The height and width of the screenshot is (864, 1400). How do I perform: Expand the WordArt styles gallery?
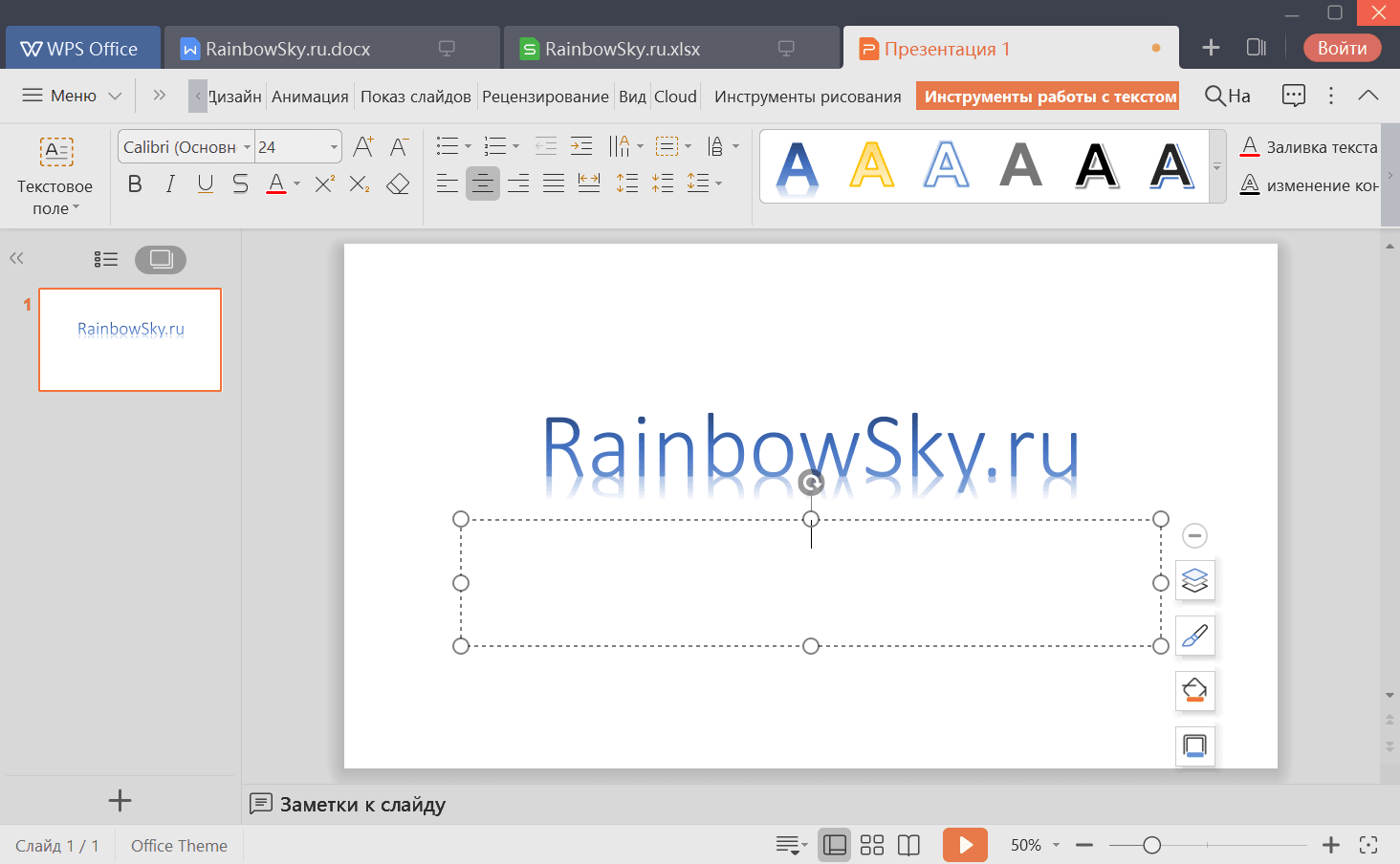pyautogui.click(x=1217, y=166)
